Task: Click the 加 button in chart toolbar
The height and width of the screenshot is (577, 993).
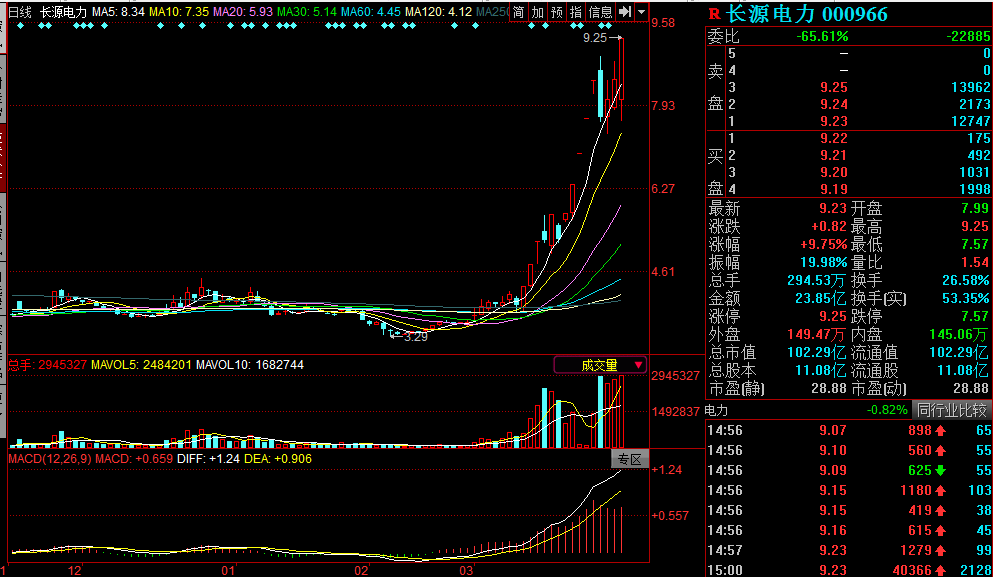Action: [x=538, y=12]
